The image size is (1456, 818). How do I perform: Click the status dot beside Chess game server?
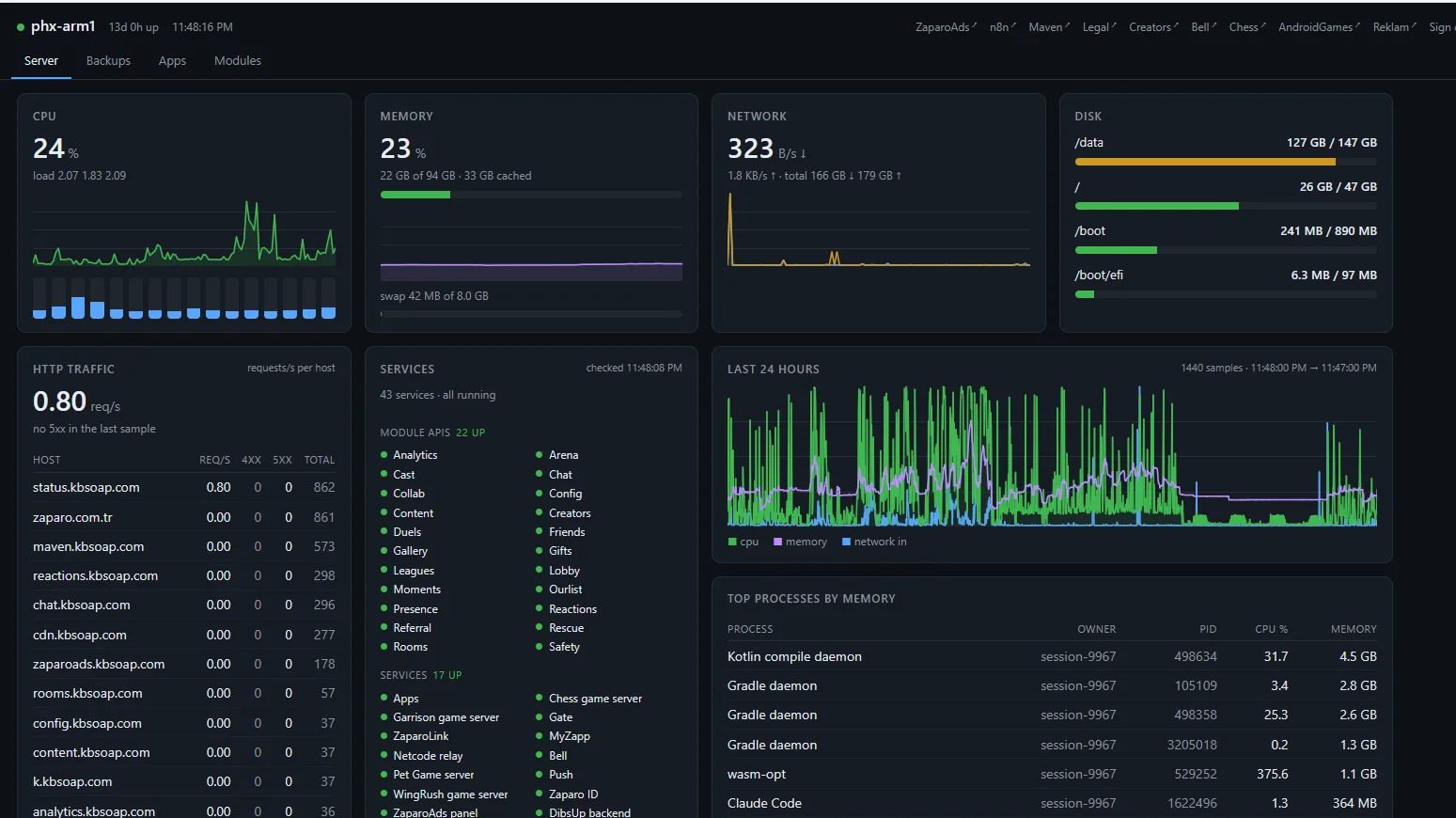click(x=540, y=699)
